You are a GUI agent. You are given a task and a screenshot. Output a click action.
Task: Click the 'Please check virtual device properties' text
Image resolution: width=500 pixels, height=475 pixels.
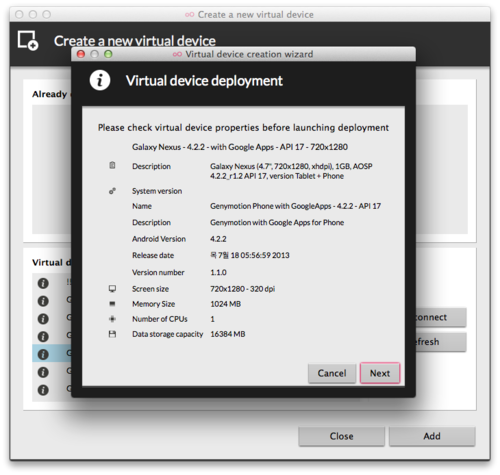(x=243, y=128)
